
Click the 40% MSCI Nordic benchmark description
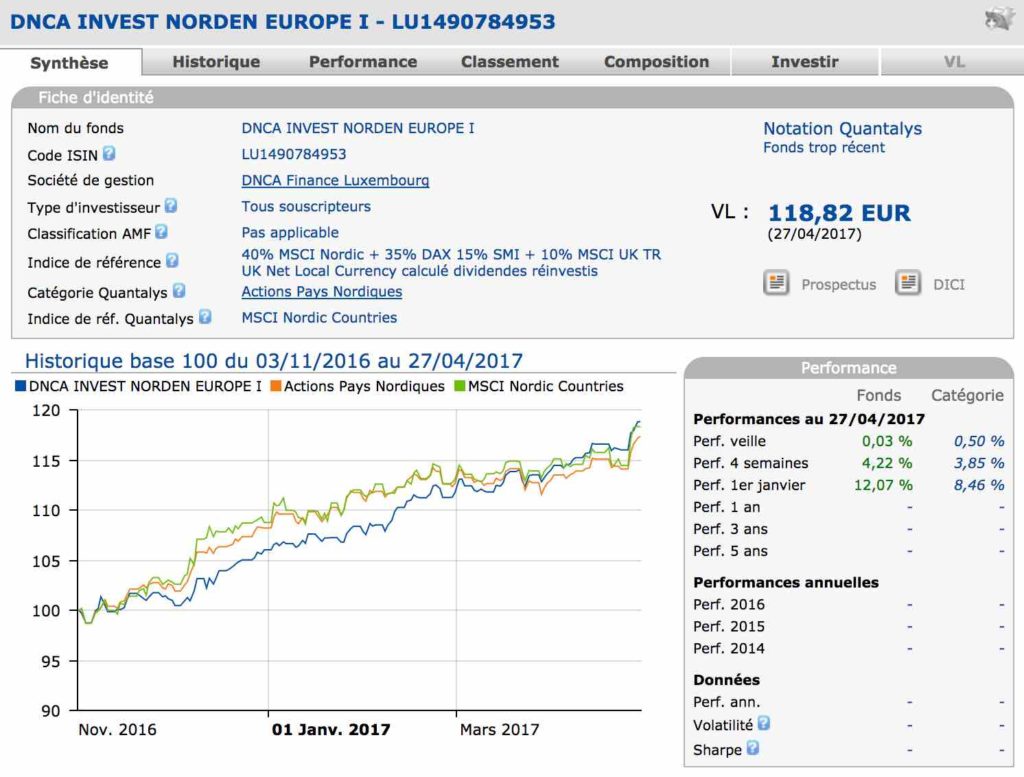pyautogui.click(x=451, y=262)
